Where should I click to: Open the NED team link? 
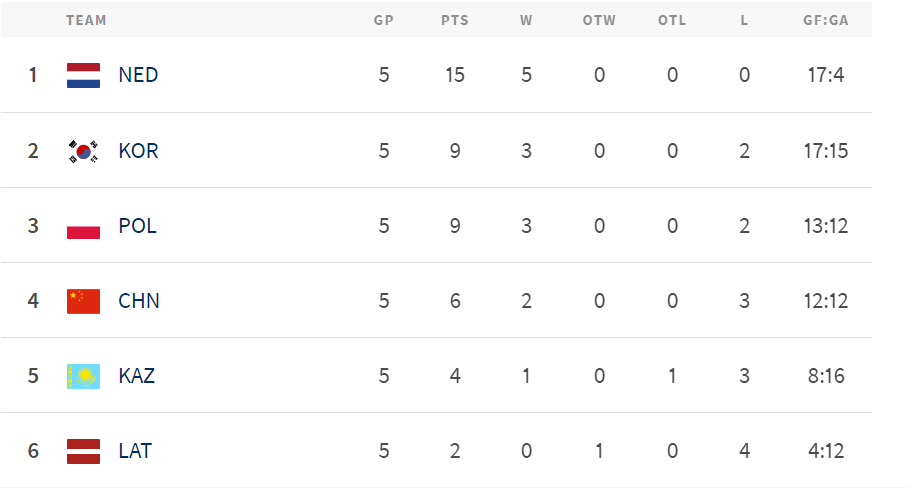pyautogui.click(x=138, y=75)
